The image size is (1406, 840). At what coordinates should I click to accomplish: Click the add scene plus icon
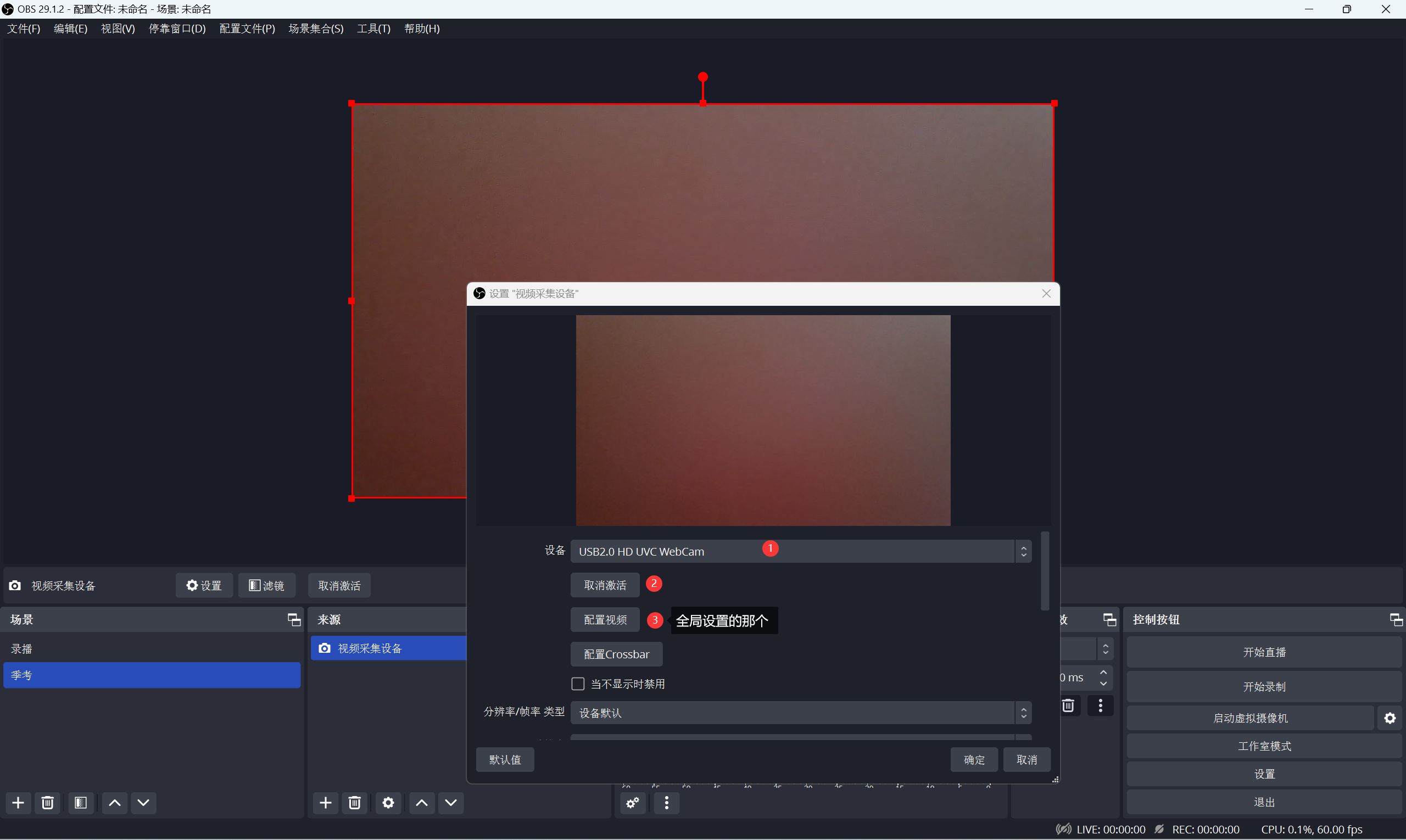pyautogui.click(x=18, y=802)
